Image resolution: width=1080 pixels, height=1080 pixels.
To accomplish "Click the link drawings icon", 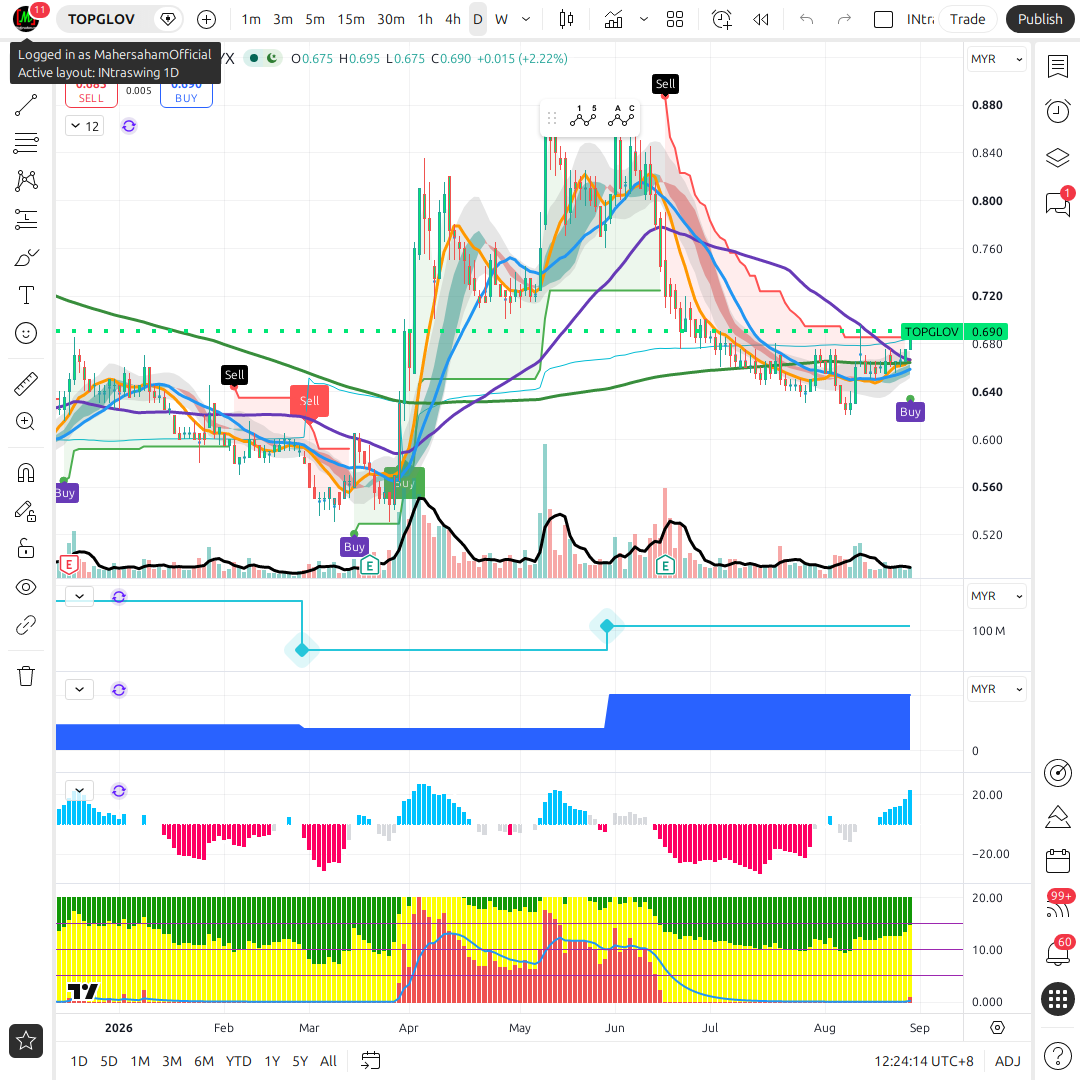I will tap(26, 625).
